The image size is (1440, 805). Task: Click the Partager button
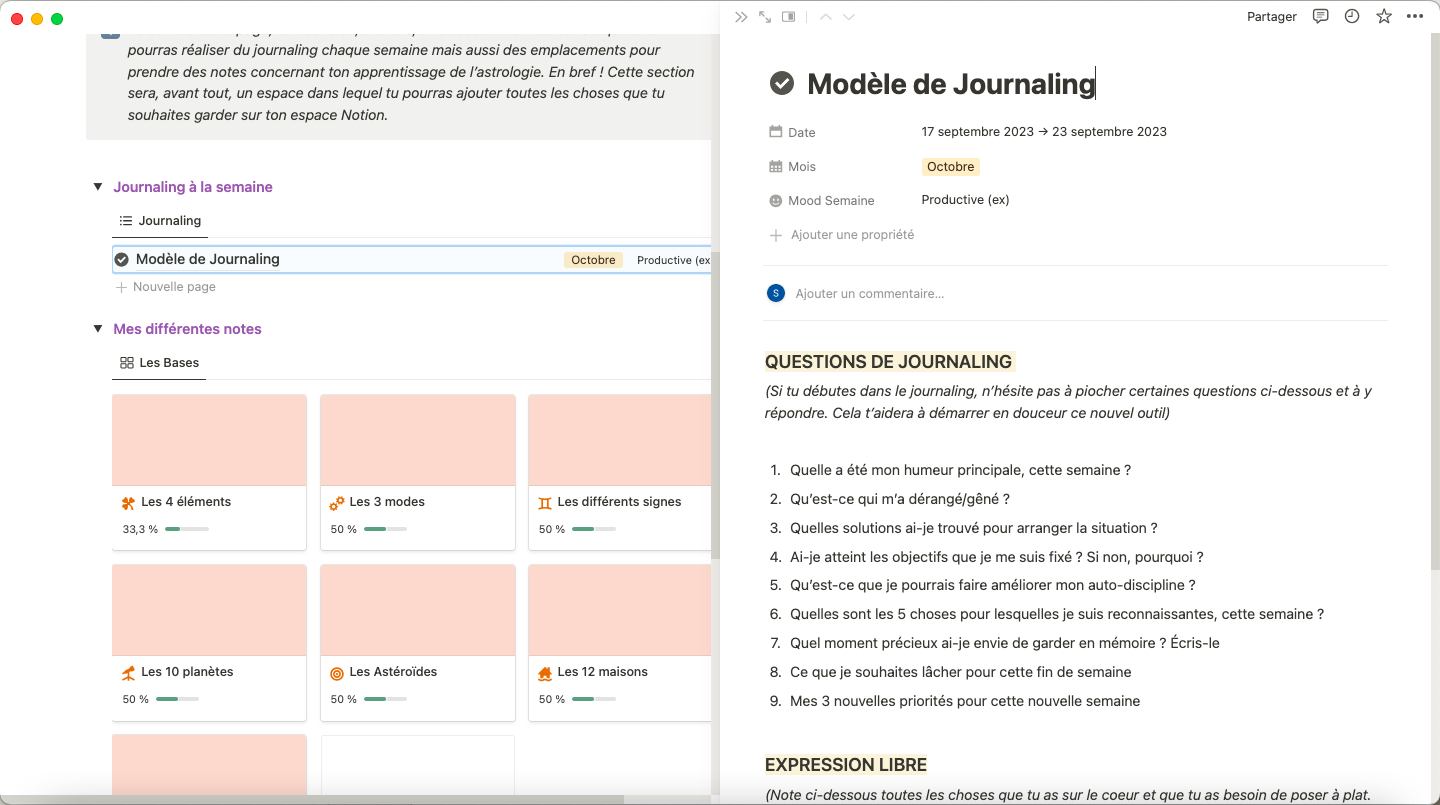(x=1271, y=17)
